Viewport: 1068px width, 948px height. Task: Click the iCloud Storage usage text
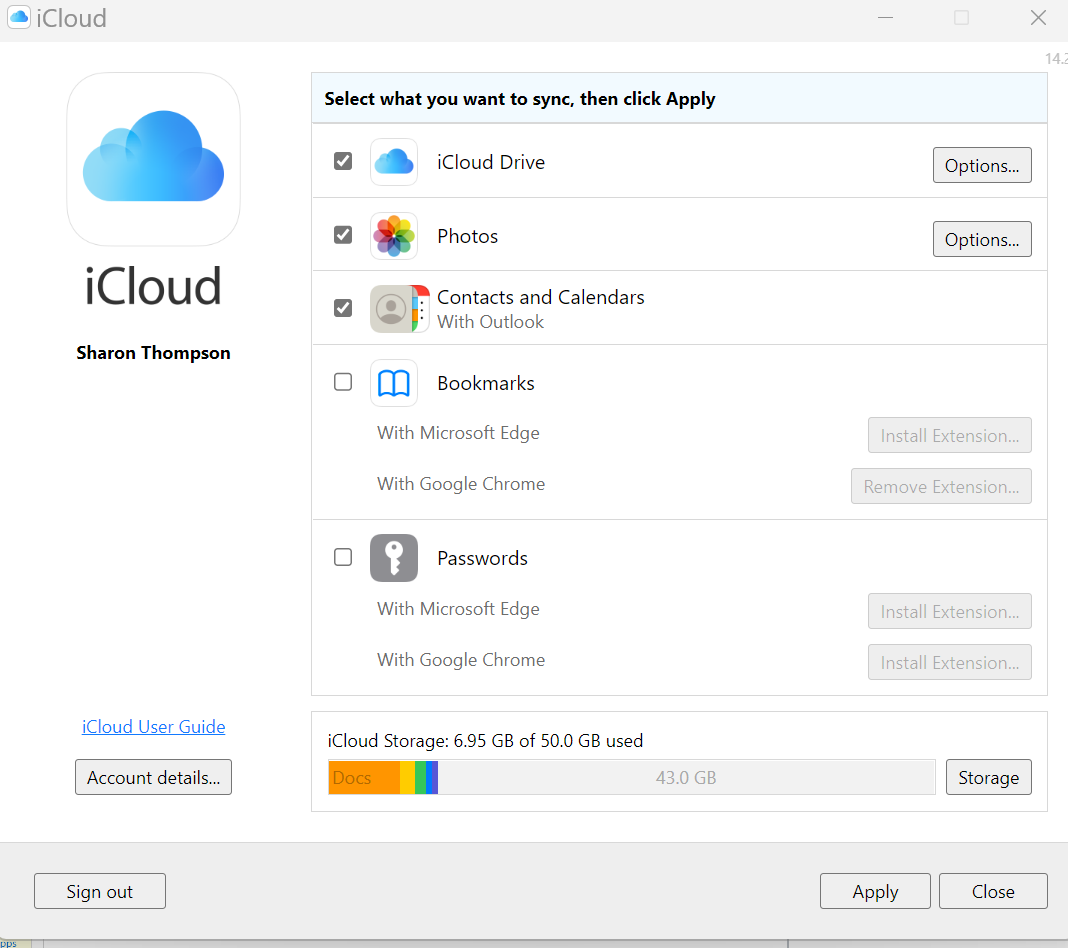point(485,740)
